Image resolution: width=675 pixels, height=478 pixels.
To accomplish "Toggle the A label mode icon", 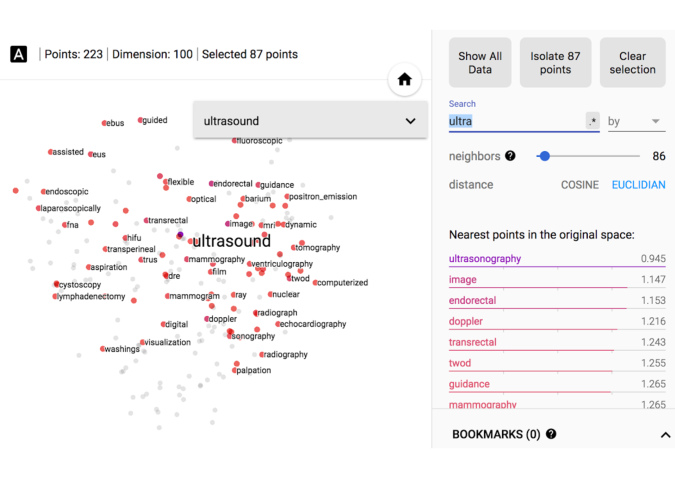I will click(x=19, y=54).
